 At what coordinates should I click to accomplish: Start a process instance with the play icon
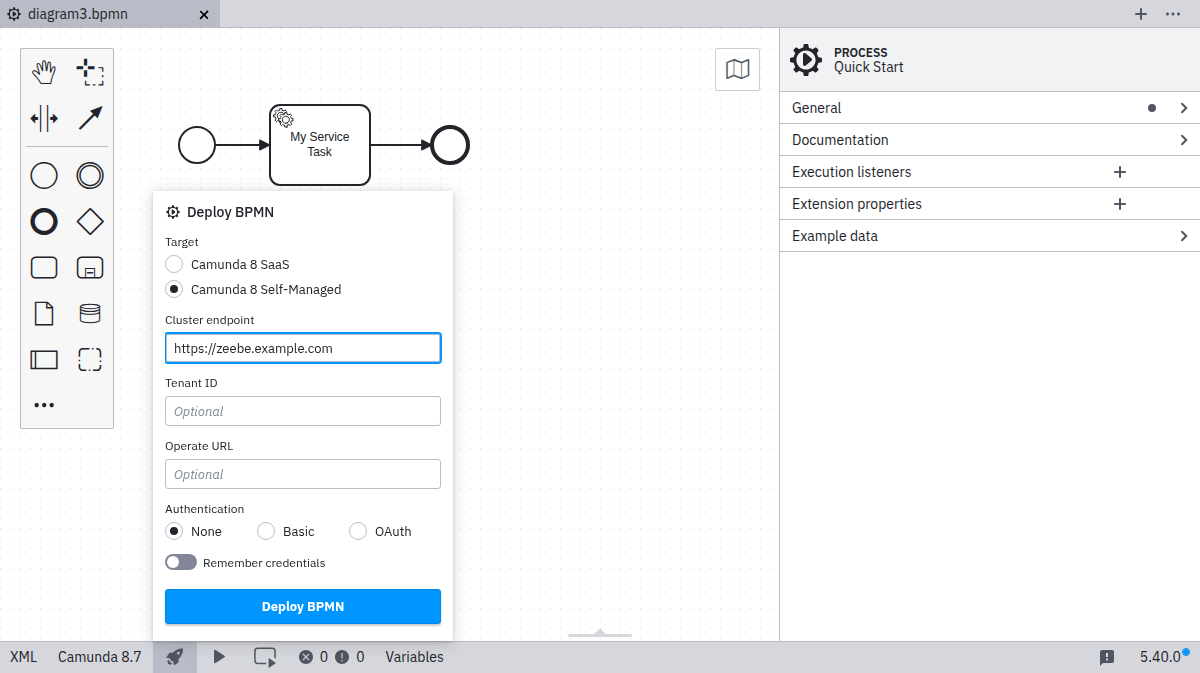(x=219, y=657)
